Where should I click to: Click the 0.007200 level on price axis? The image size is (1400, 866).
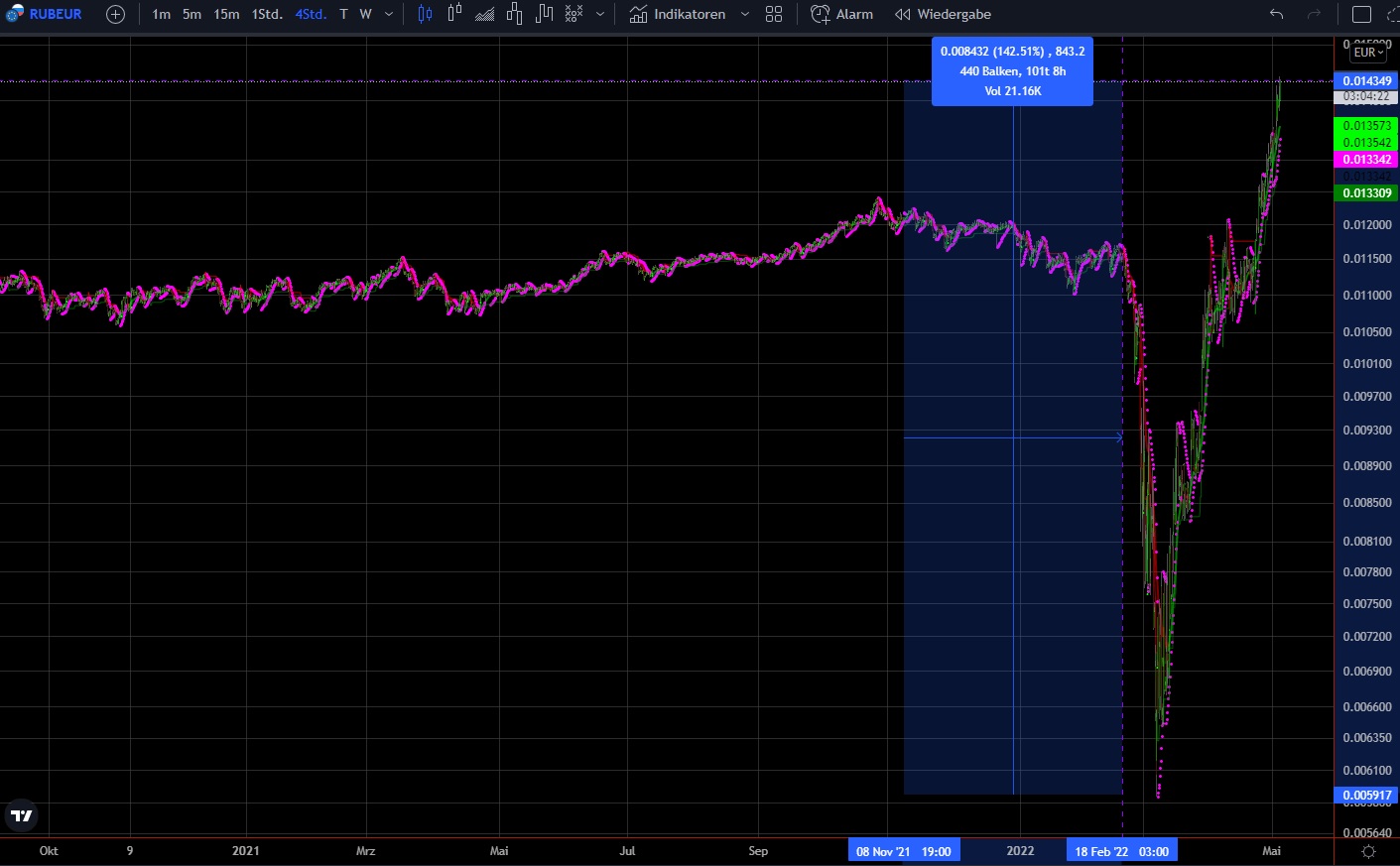[1367, 637]
